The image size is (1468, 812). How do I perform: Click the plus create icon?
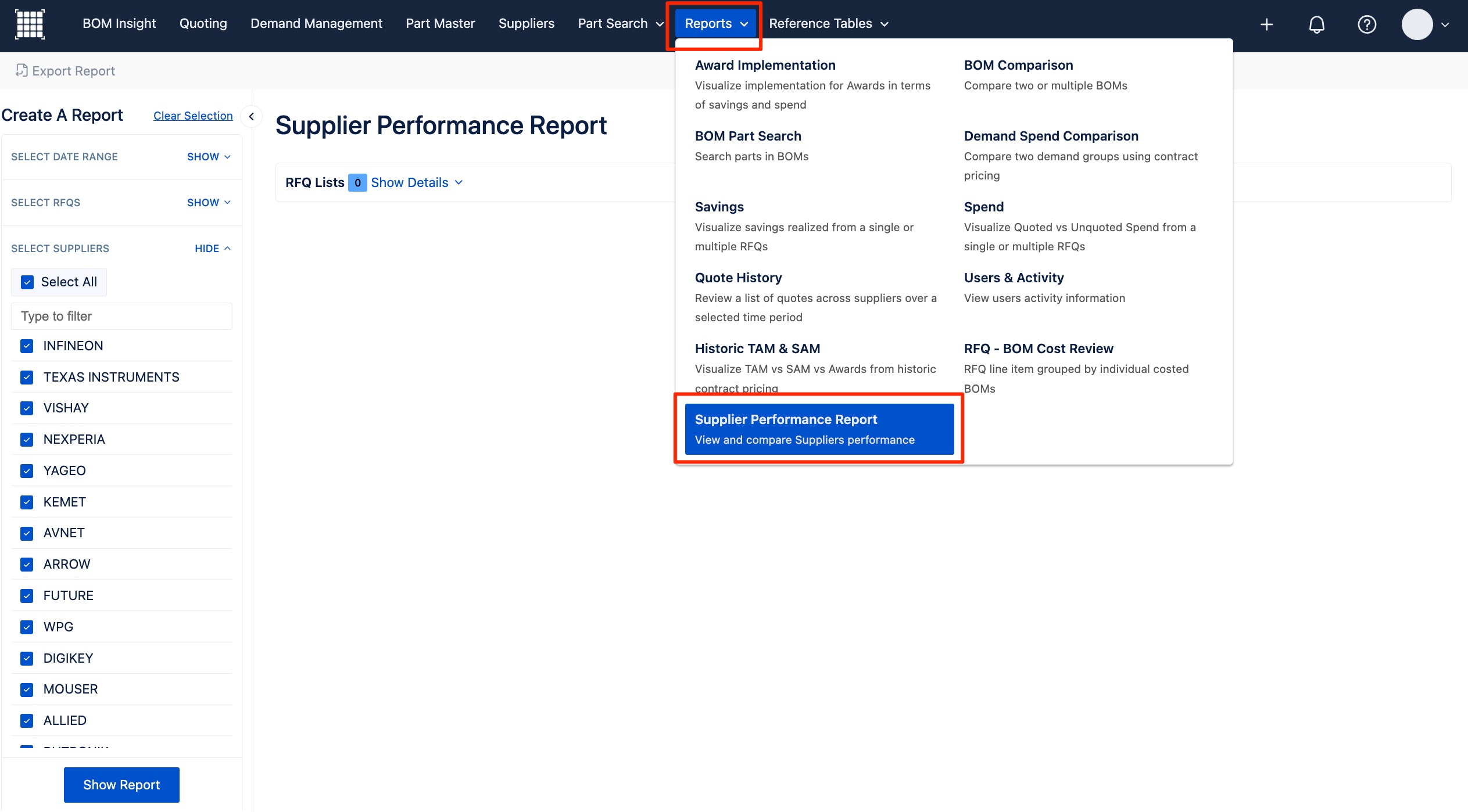(x=1266, y=24)
